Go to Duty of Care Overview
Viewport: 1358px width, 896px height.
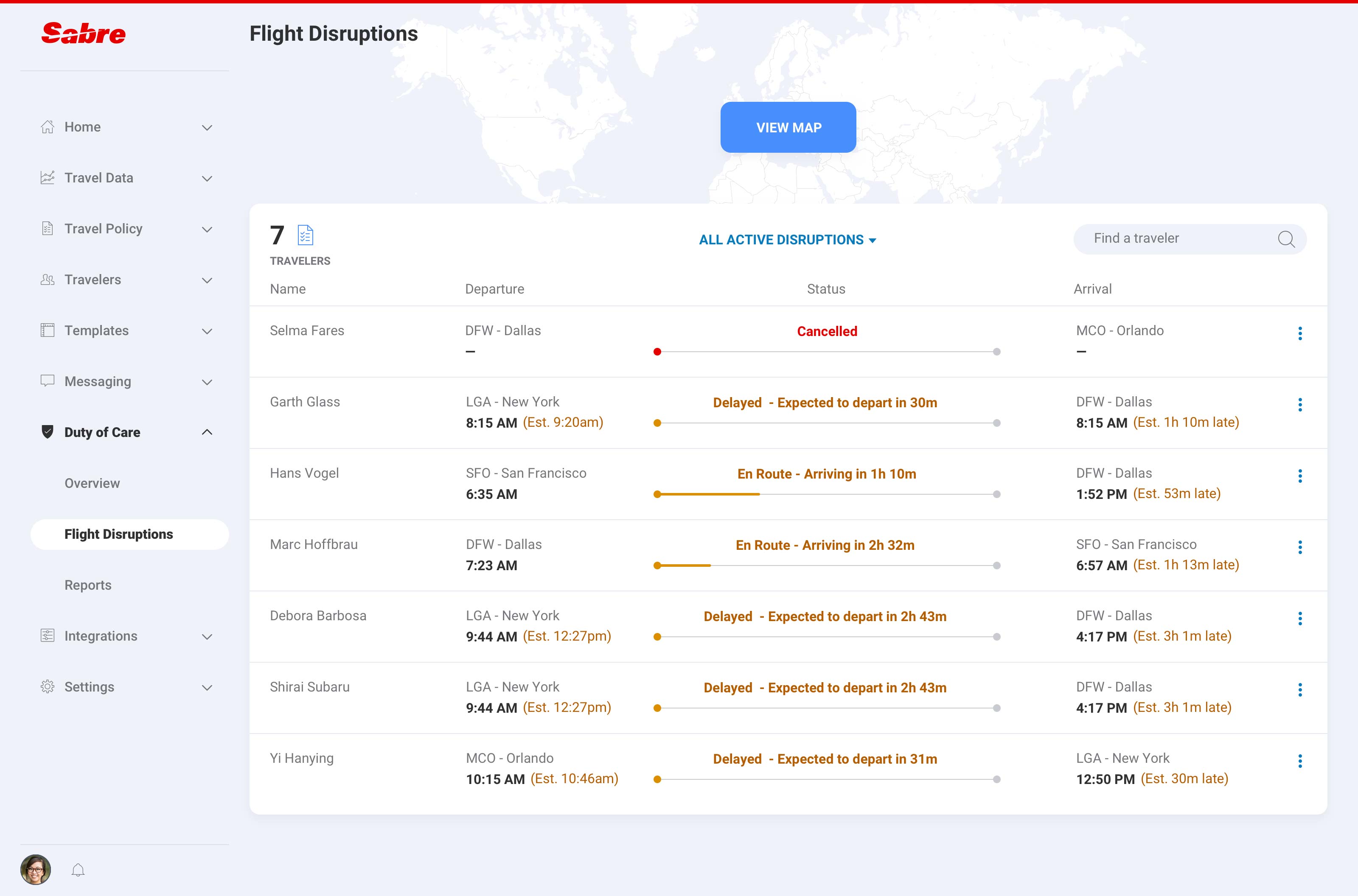tap(92, 484)
